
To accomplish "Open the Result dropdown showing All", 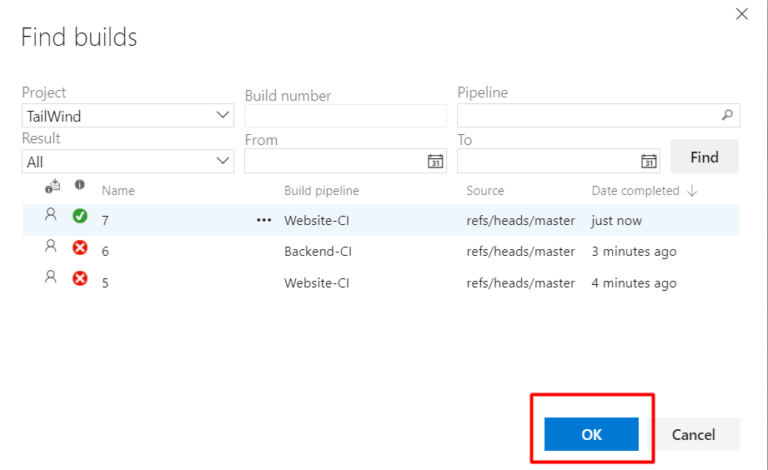I will (128, 161).
